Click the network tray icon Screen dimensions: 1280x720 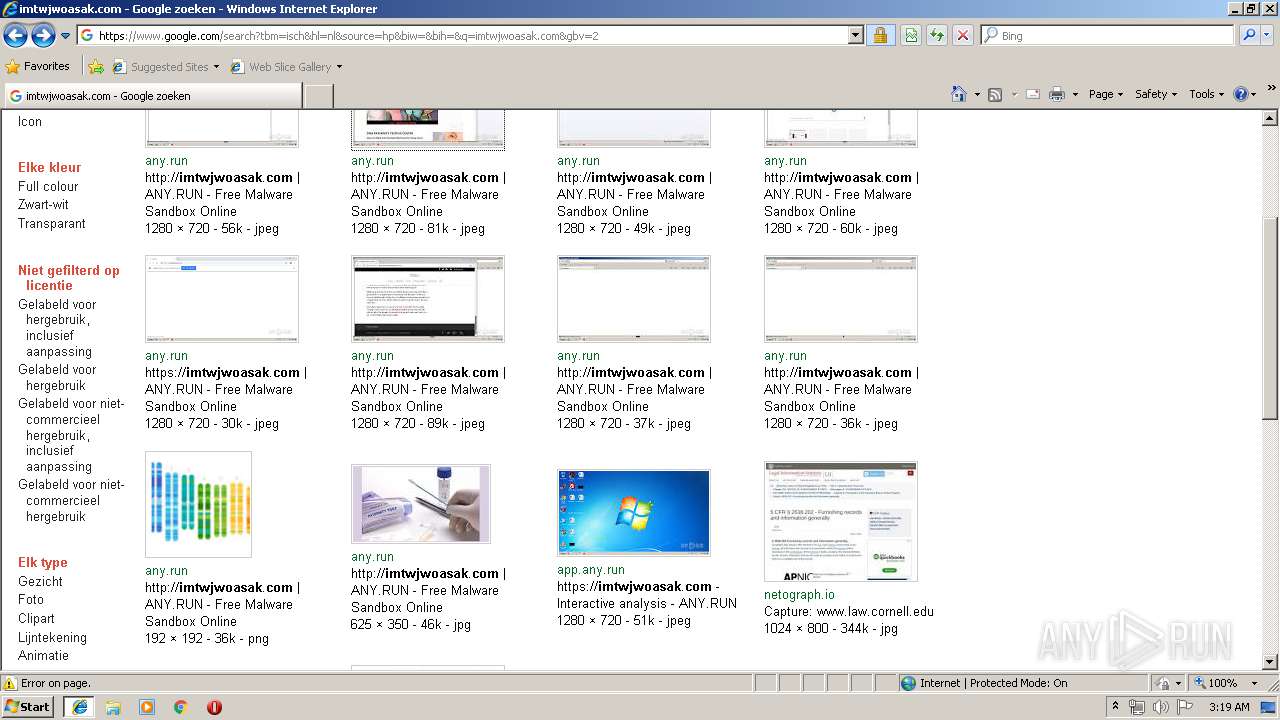coord(1137,707)
